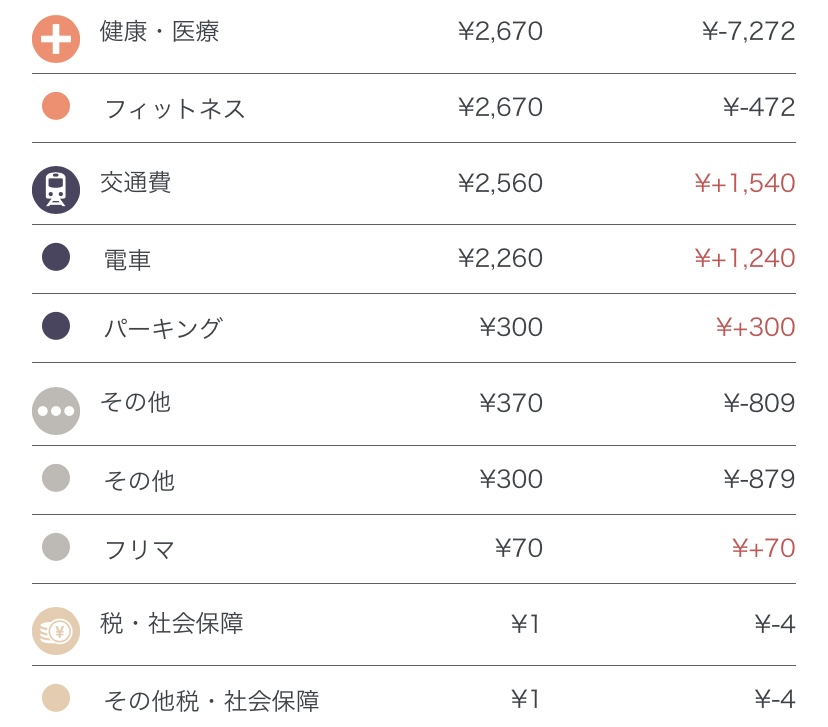Click the gray dot beside フリマ

click(x=56, y=547)
